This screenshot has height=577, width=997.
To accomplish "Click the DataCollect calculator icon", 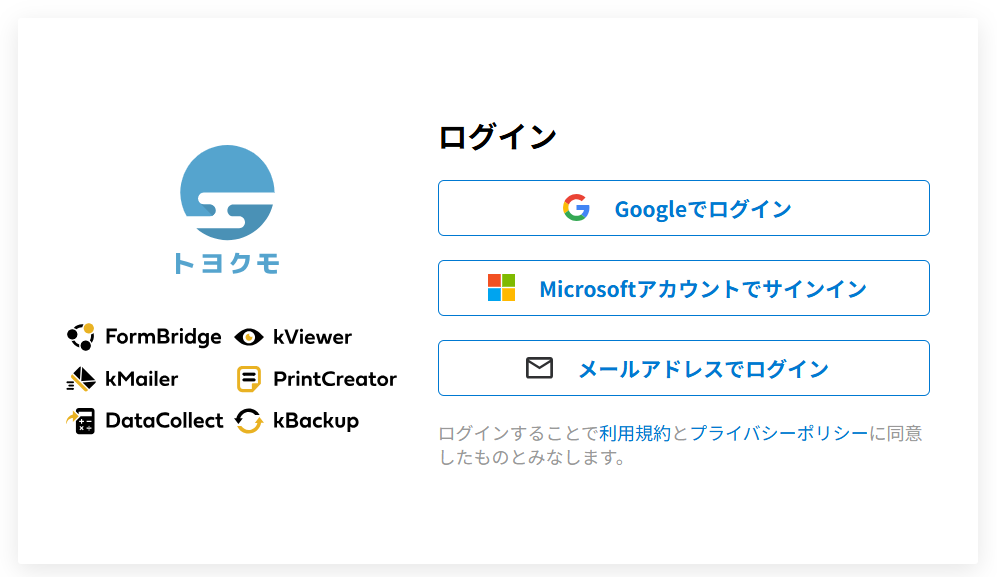I will (81, 421).
